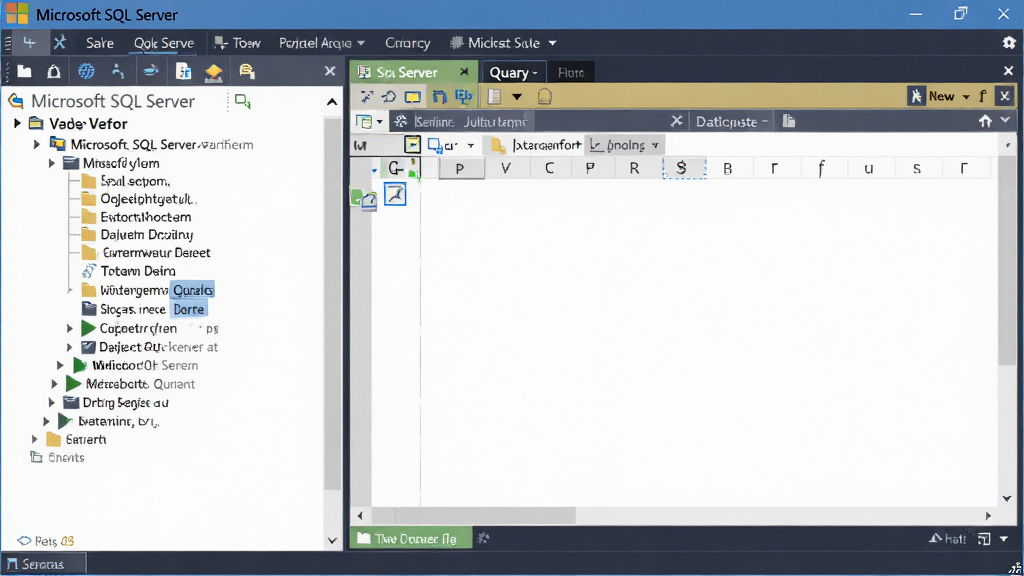The image size is (1024, 576).
Task: Click the Tonw toolbar button
Action: (x=238, y=43)
